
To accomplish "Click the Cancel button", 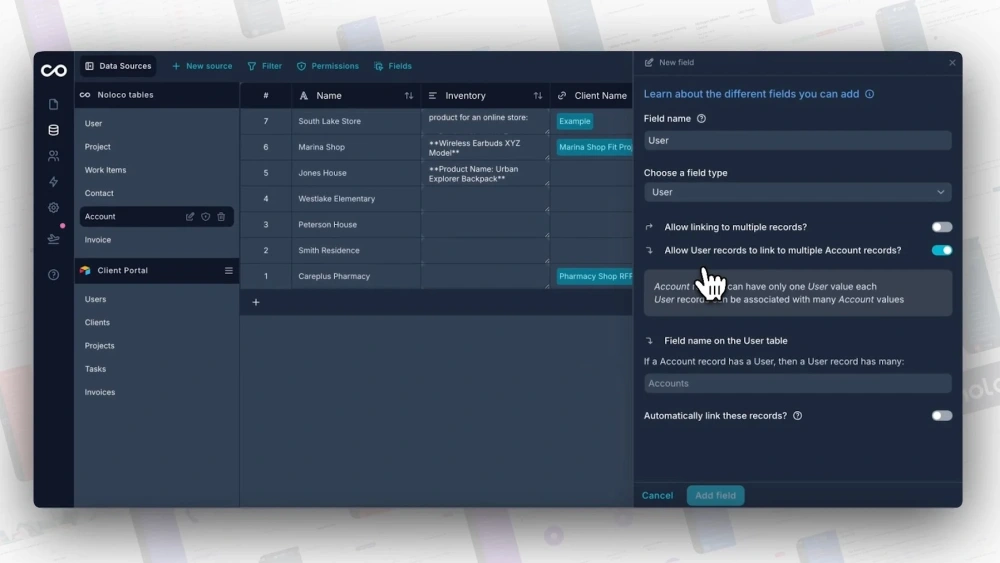I will [x=657, y=495].
